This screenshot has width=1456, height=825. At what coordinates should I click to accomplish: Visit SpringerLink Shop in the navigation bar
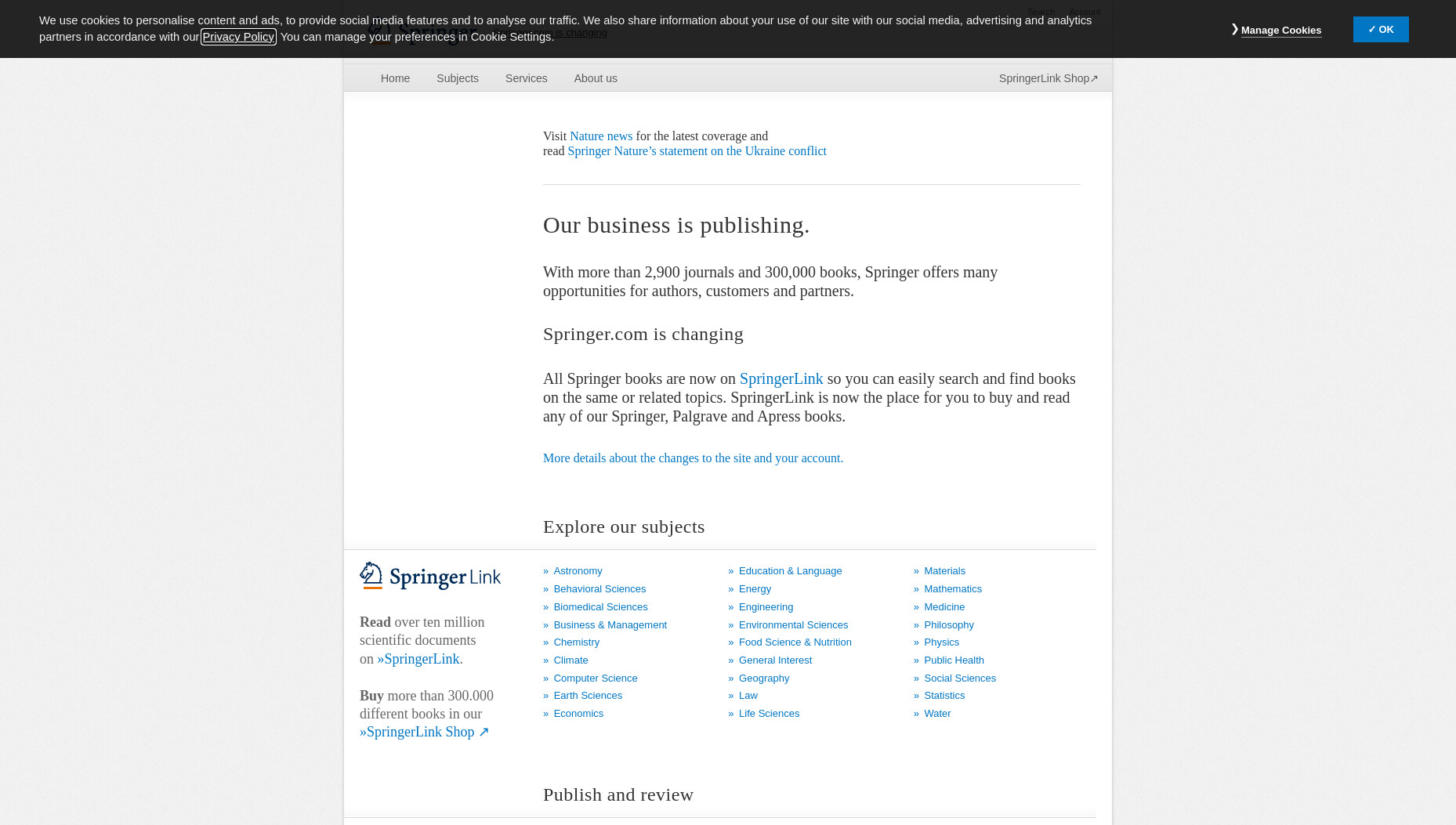[x=1049, y=78]
